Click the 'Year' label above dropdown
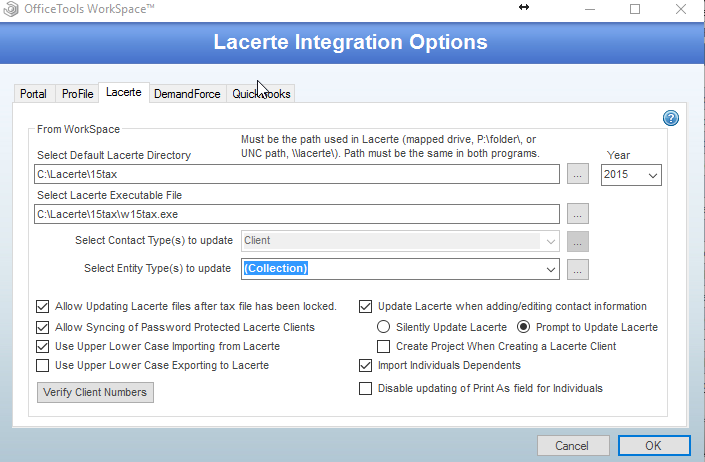 tap(618, 155)
